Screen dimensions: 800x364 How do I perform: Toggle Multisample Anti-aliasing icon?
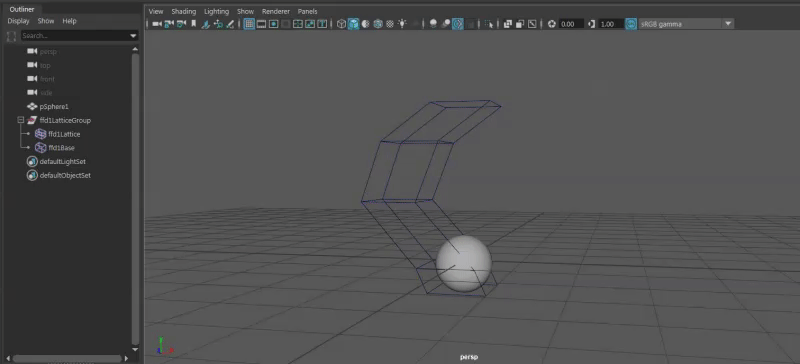point(458,24)
